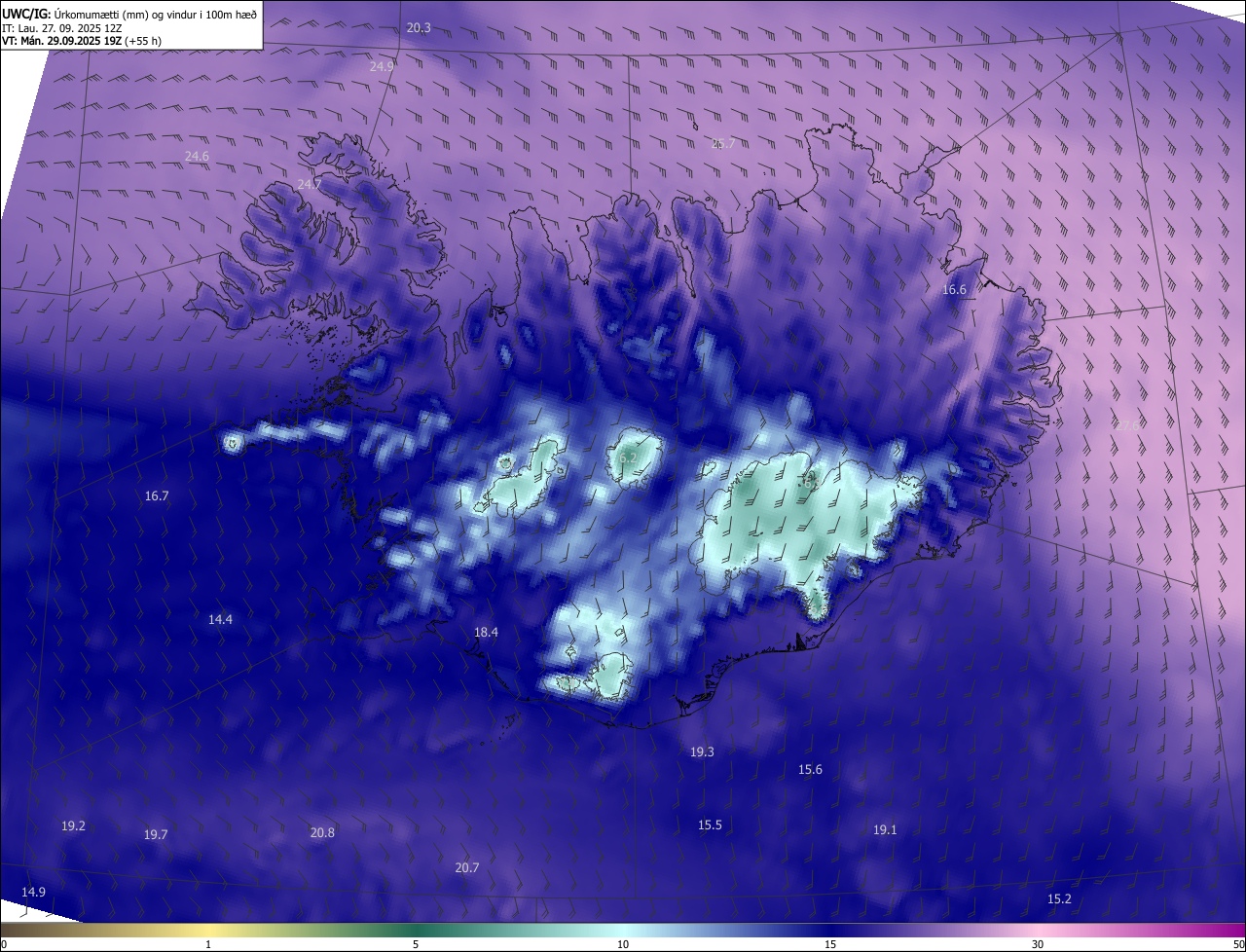
Task: Click the 'VT: Mán. 29.09.2025 19Z (+55 h)' line
Action: click(x=82, y=42)
